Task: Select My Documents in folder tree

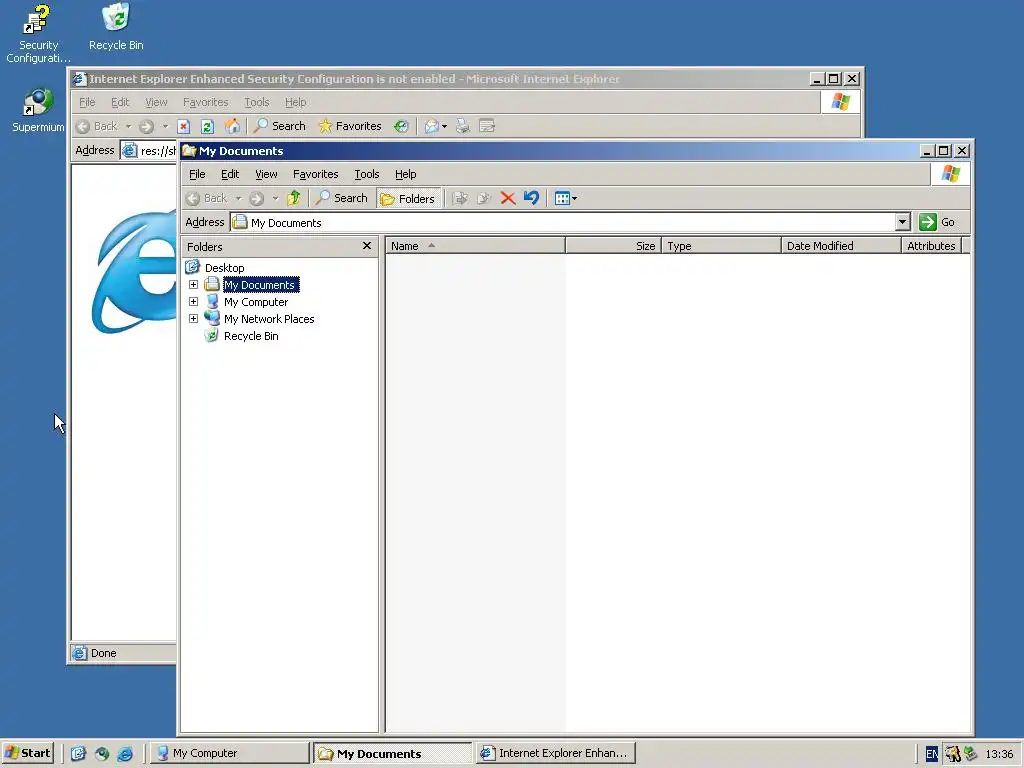Action: (261, 285)
